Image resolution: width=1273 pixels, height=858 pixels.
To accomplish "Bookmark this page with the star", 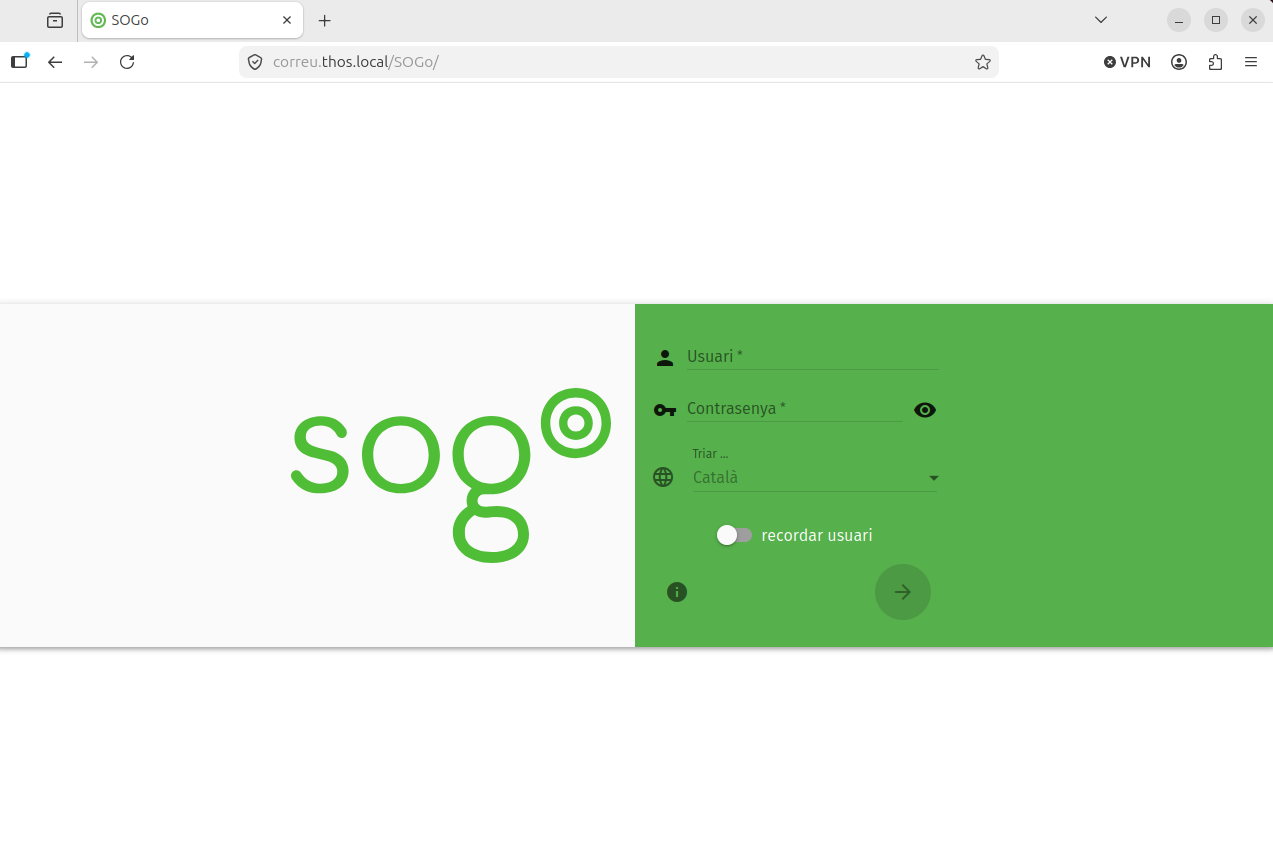I will coord(983,62).
